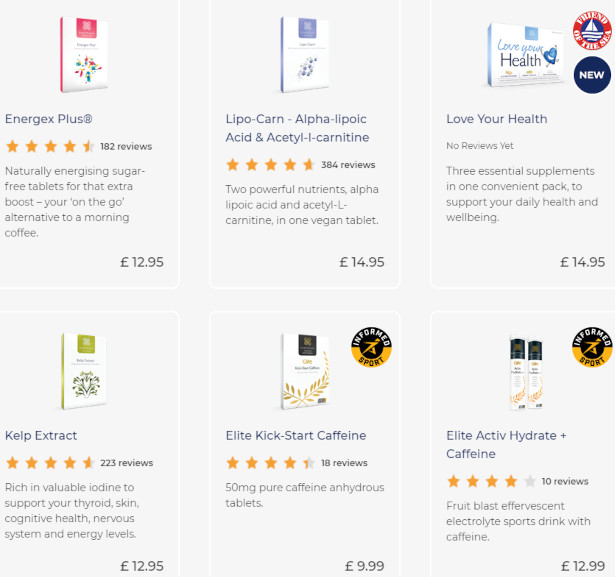Click Informed Sport badge on Elite Activ Hydrate
The image size is (615, 577).
pyautogui.click(x=592, y=347)
